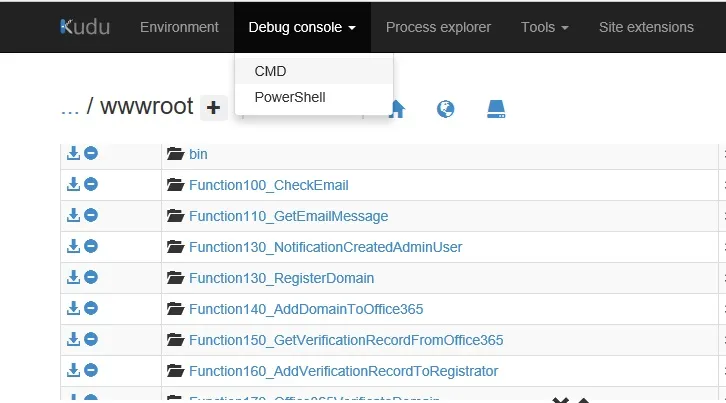Select CMD from the Debug console menu

pyautogui.click(x=271, y=71)
